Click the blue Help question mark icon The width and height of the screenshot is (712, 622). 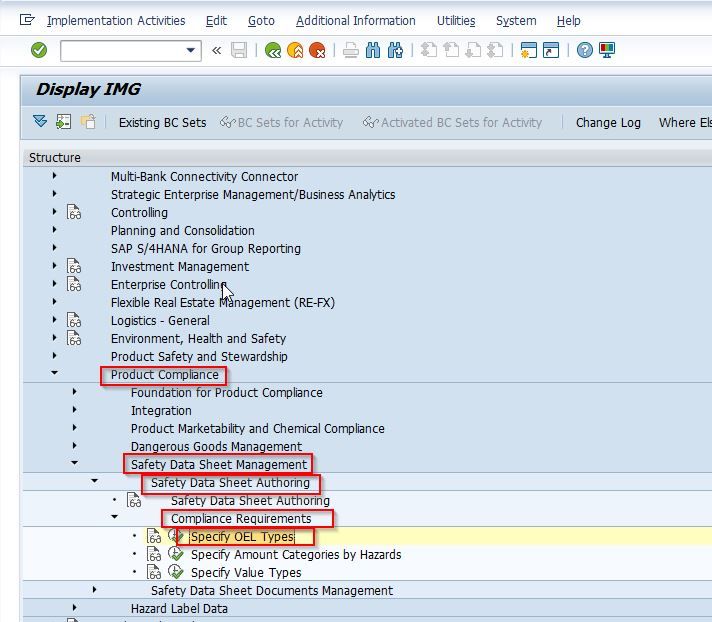tap(584, 50)
